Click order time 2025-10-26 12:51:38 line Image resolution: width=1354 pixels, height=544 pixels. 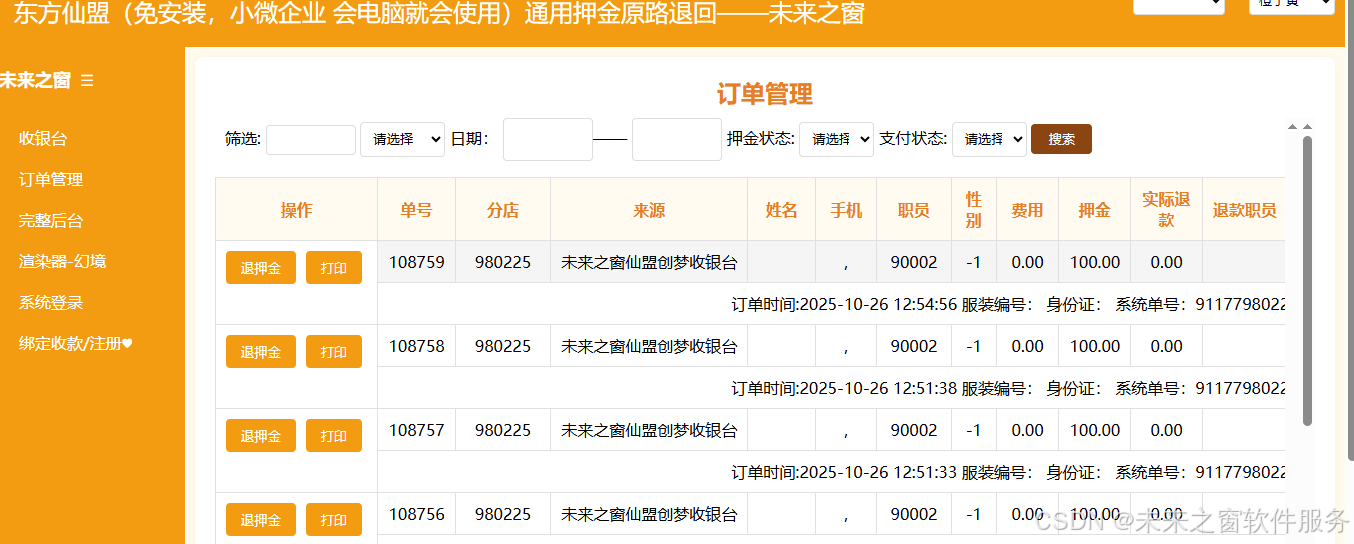coord(831,388)
